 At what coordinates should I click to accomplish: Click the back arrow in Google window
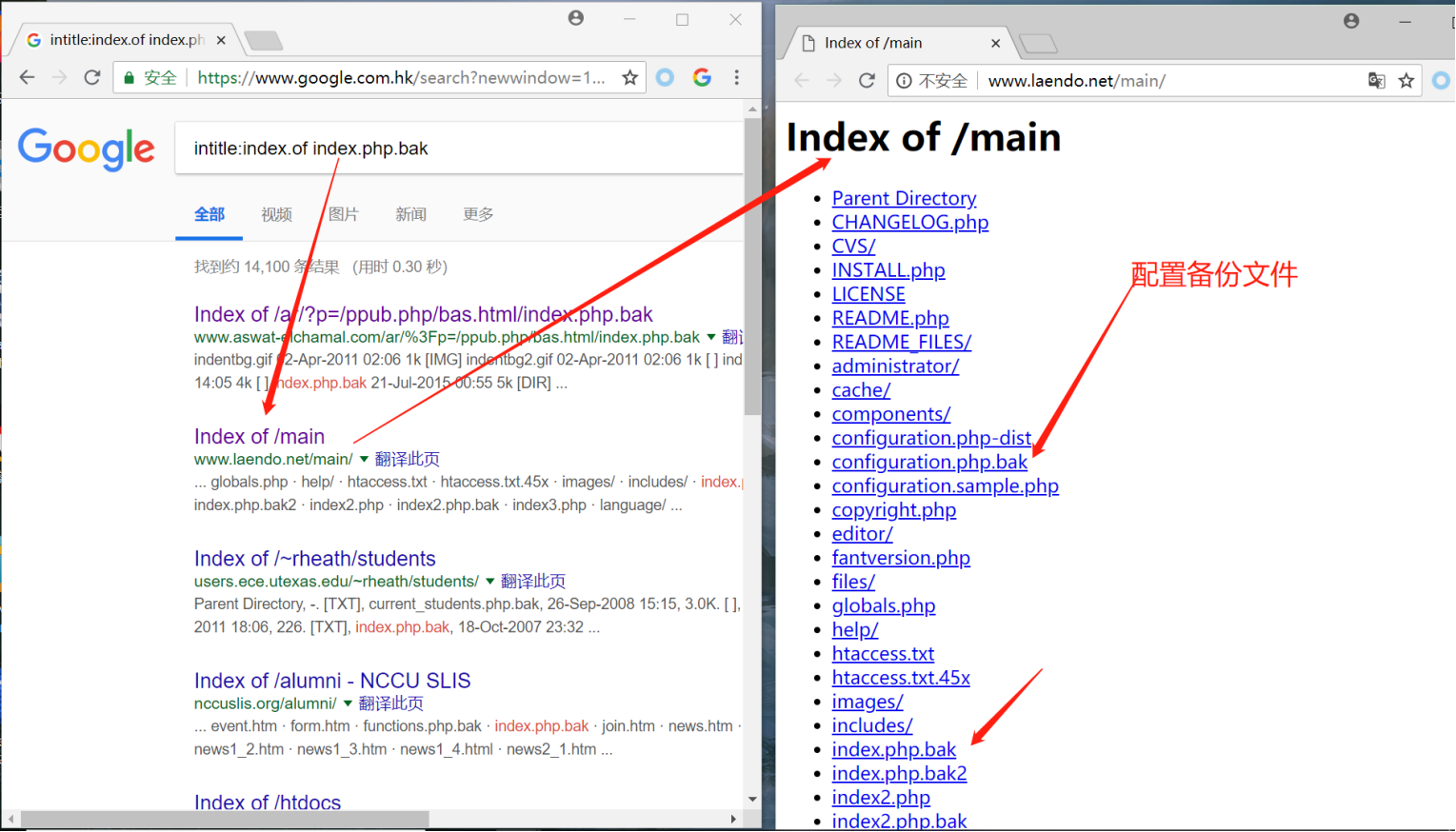coord(27,77)
